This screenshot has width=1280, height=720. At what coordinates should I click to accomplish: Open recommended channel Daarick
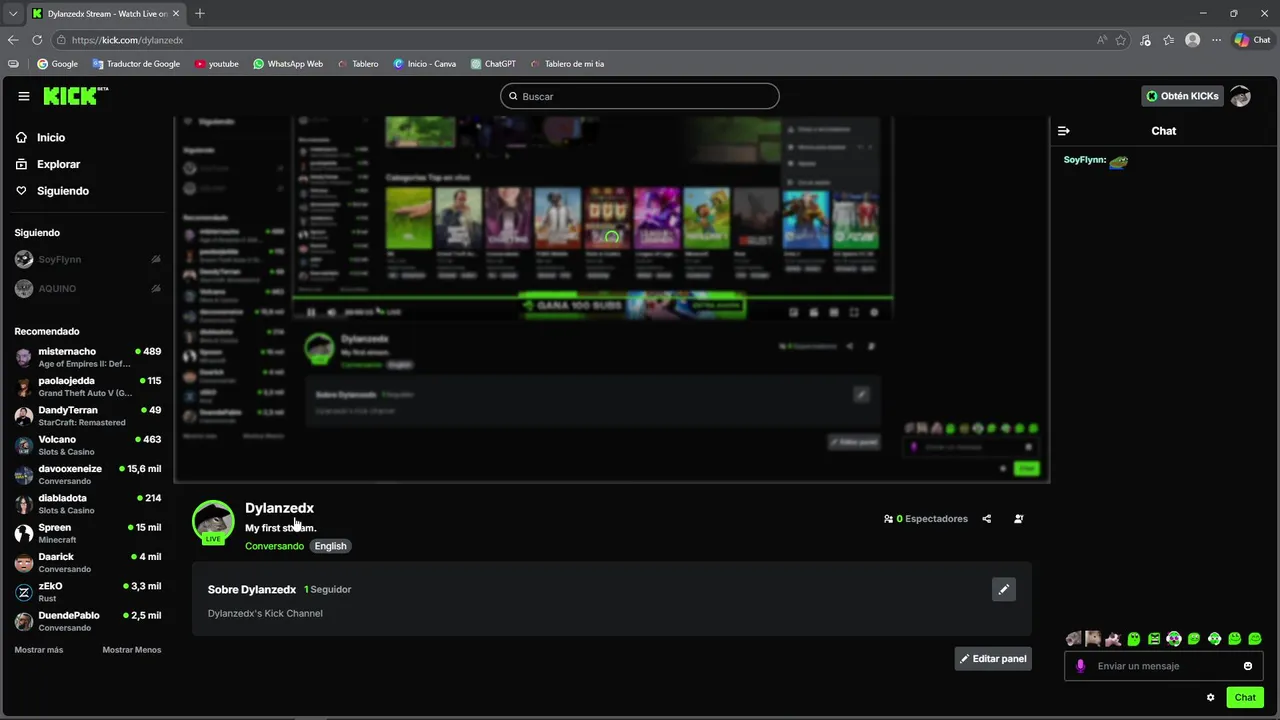(88, 562)
